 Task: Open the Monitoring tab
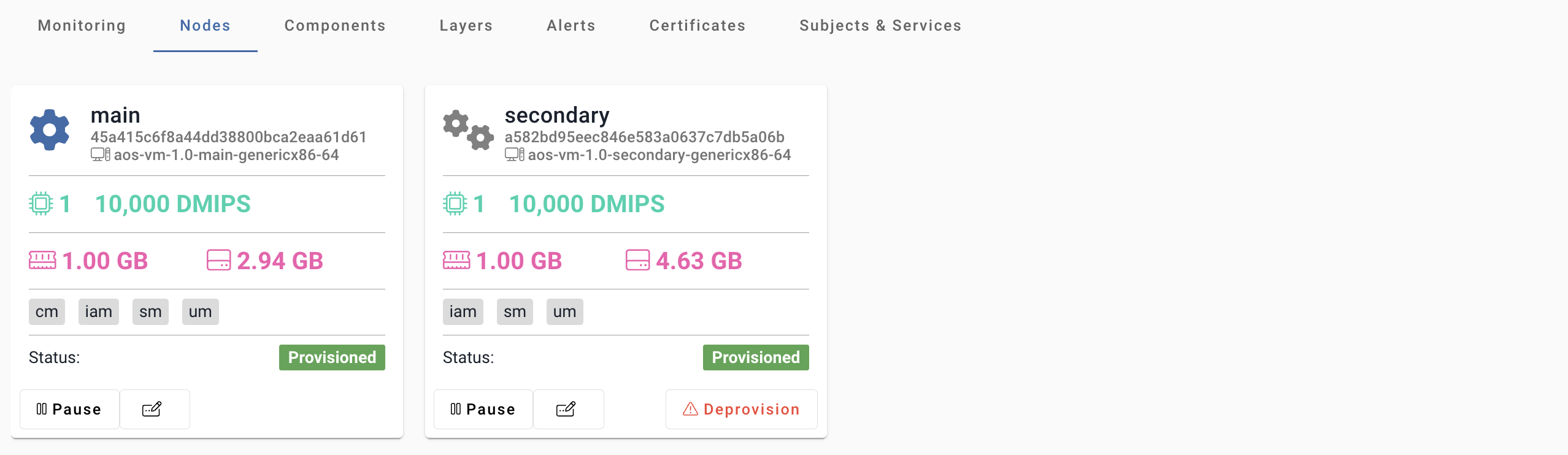click(x=82, y=26)
